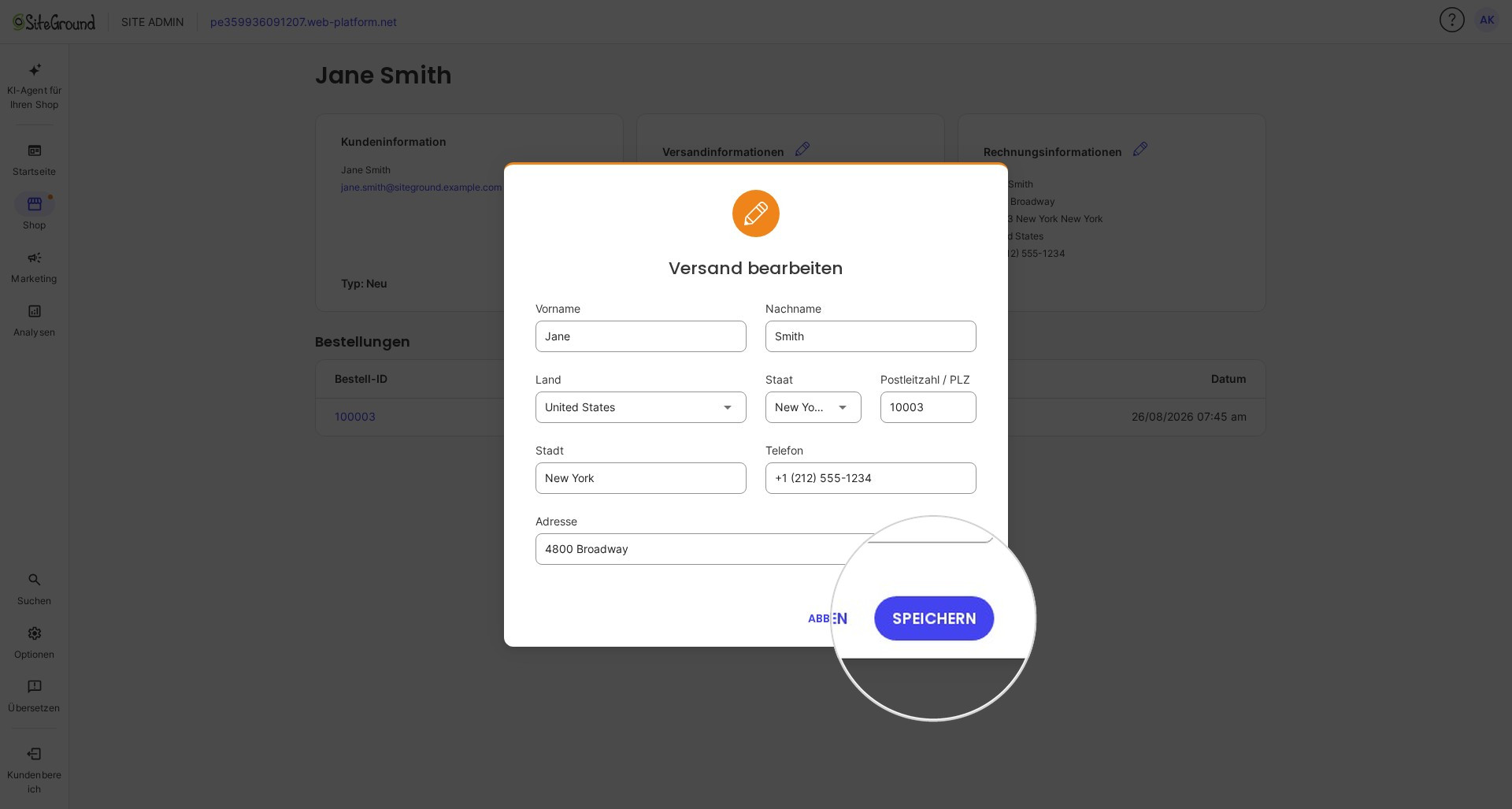
Task: Open the site domain link in header
Action: tap(303, 22)
